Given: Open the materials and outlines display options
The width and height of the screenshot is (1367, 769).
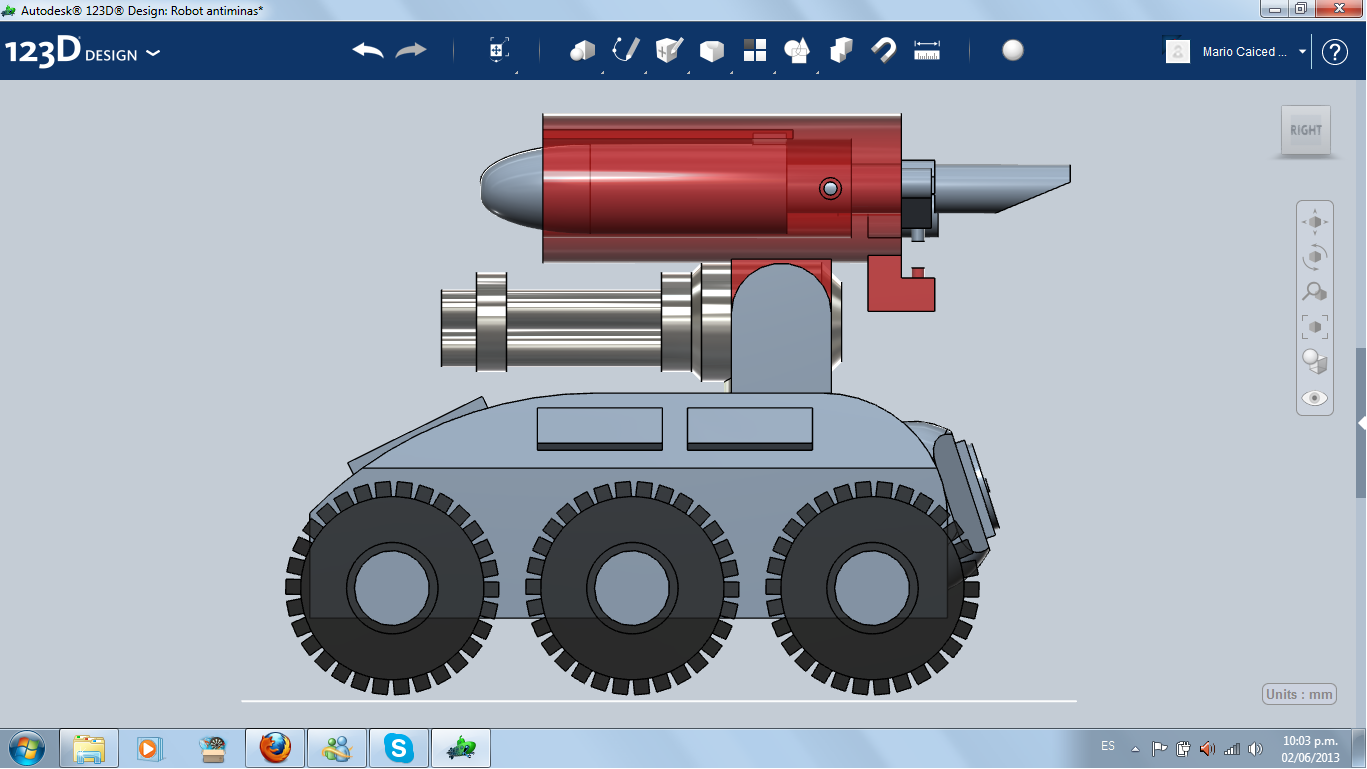Looking at the screenshot, I should 1315,362.
